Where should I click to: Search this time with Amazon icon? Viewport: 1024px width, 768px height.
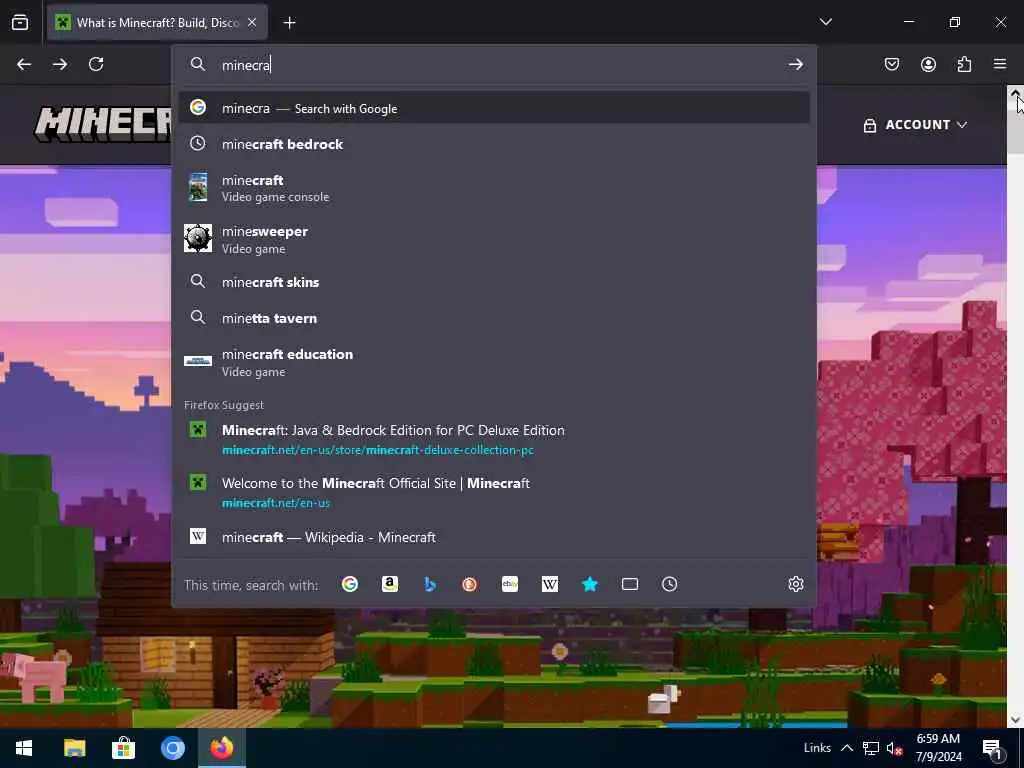pos(390,584)
